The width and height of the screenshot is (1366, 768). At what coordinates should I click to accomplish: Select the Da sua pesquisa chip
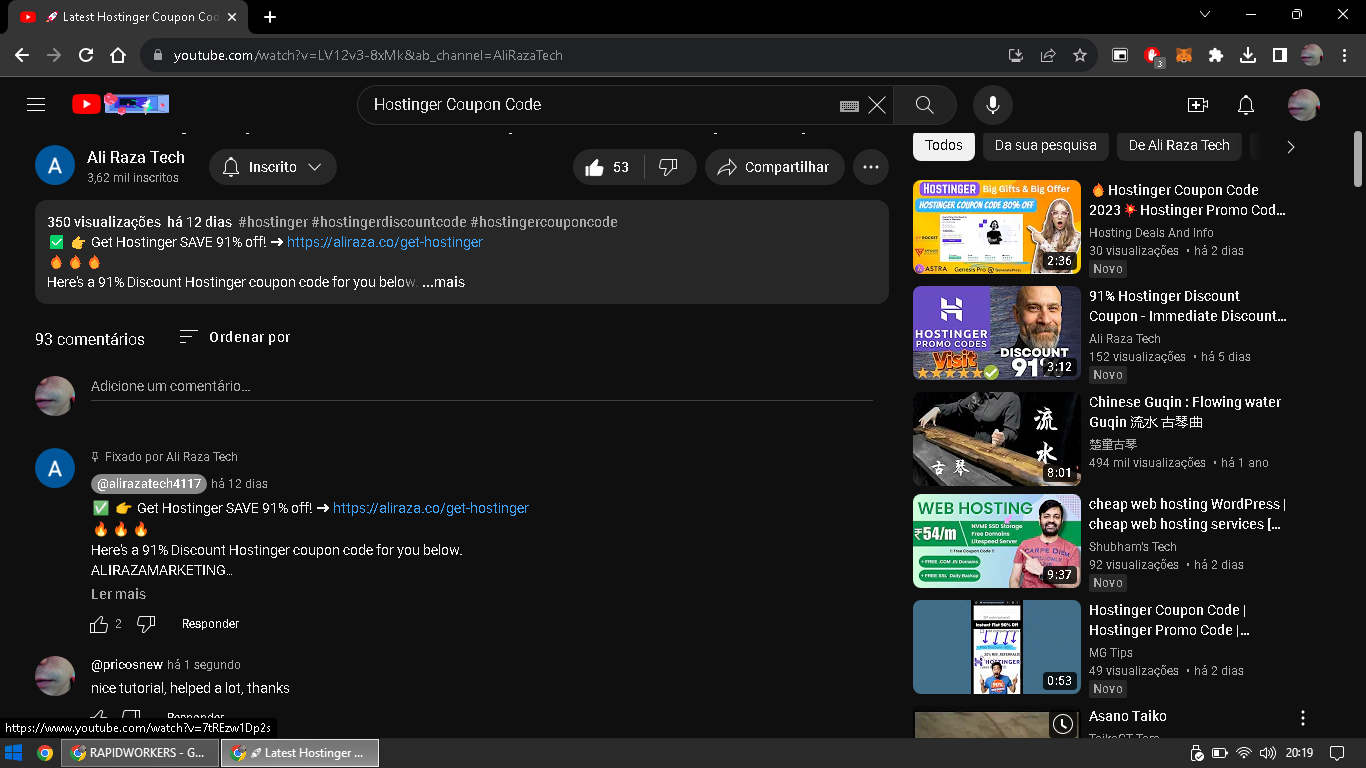(1046, 145)
